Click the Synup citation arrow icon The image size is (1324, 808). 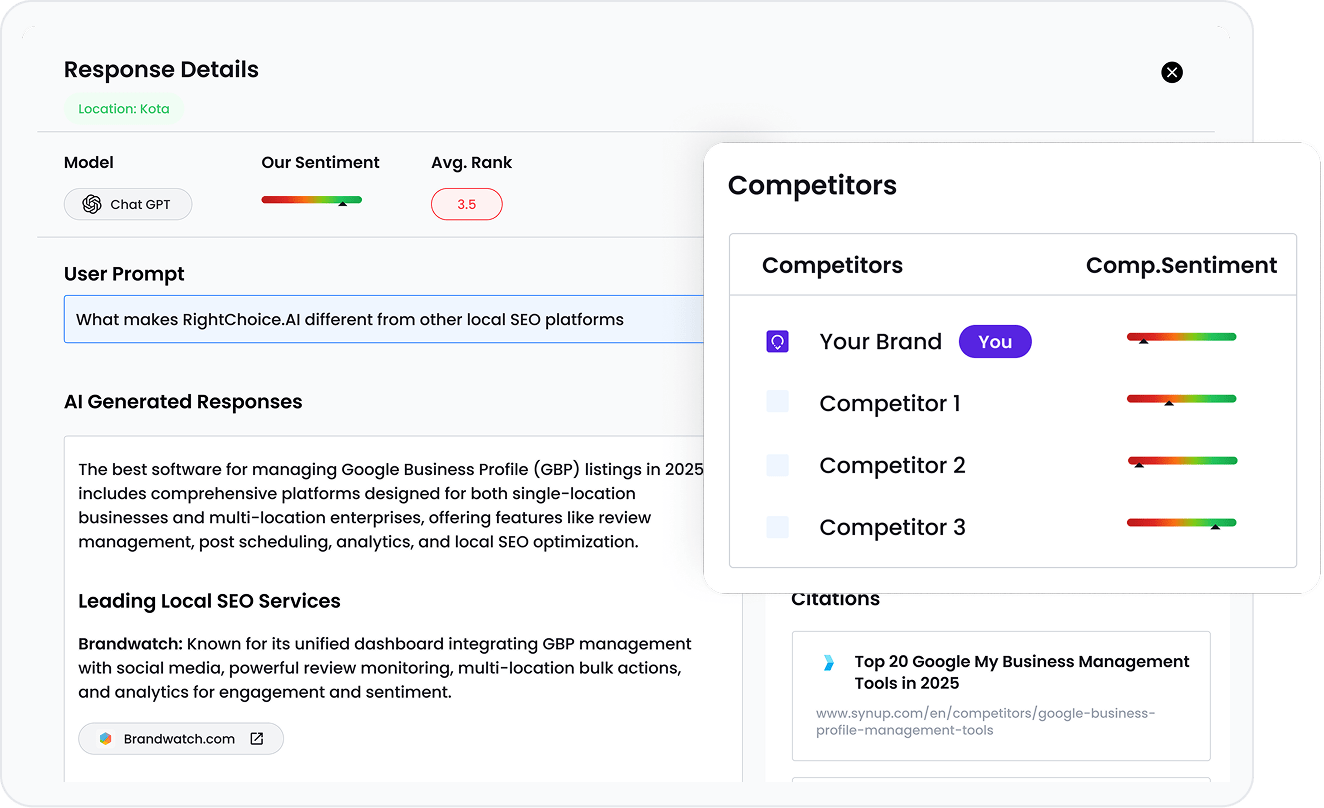[x=828, y=662]
